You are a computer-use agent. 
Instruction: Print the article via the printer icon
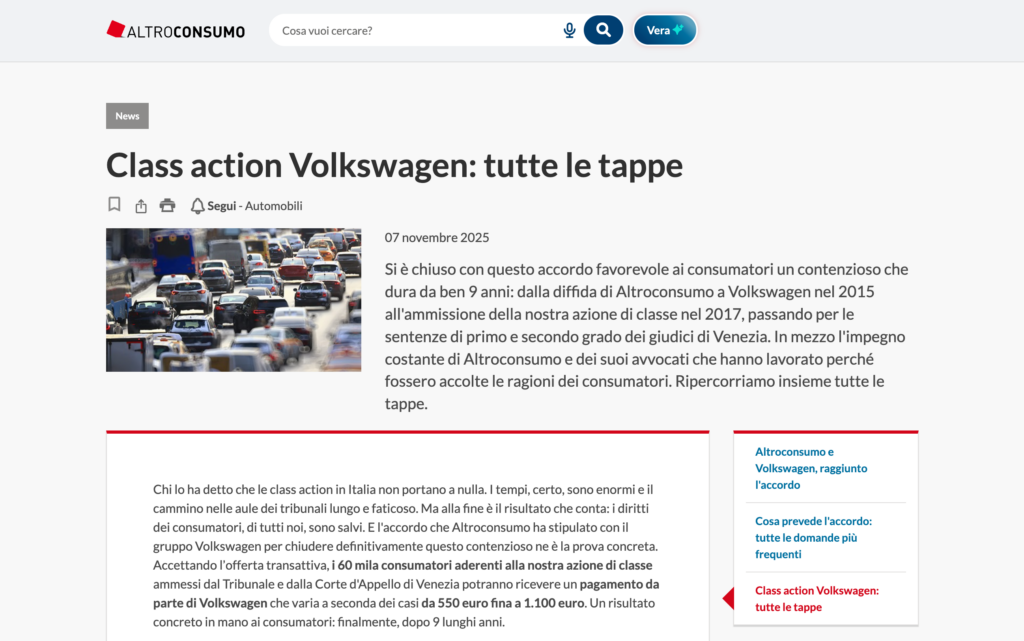point(167,206)
